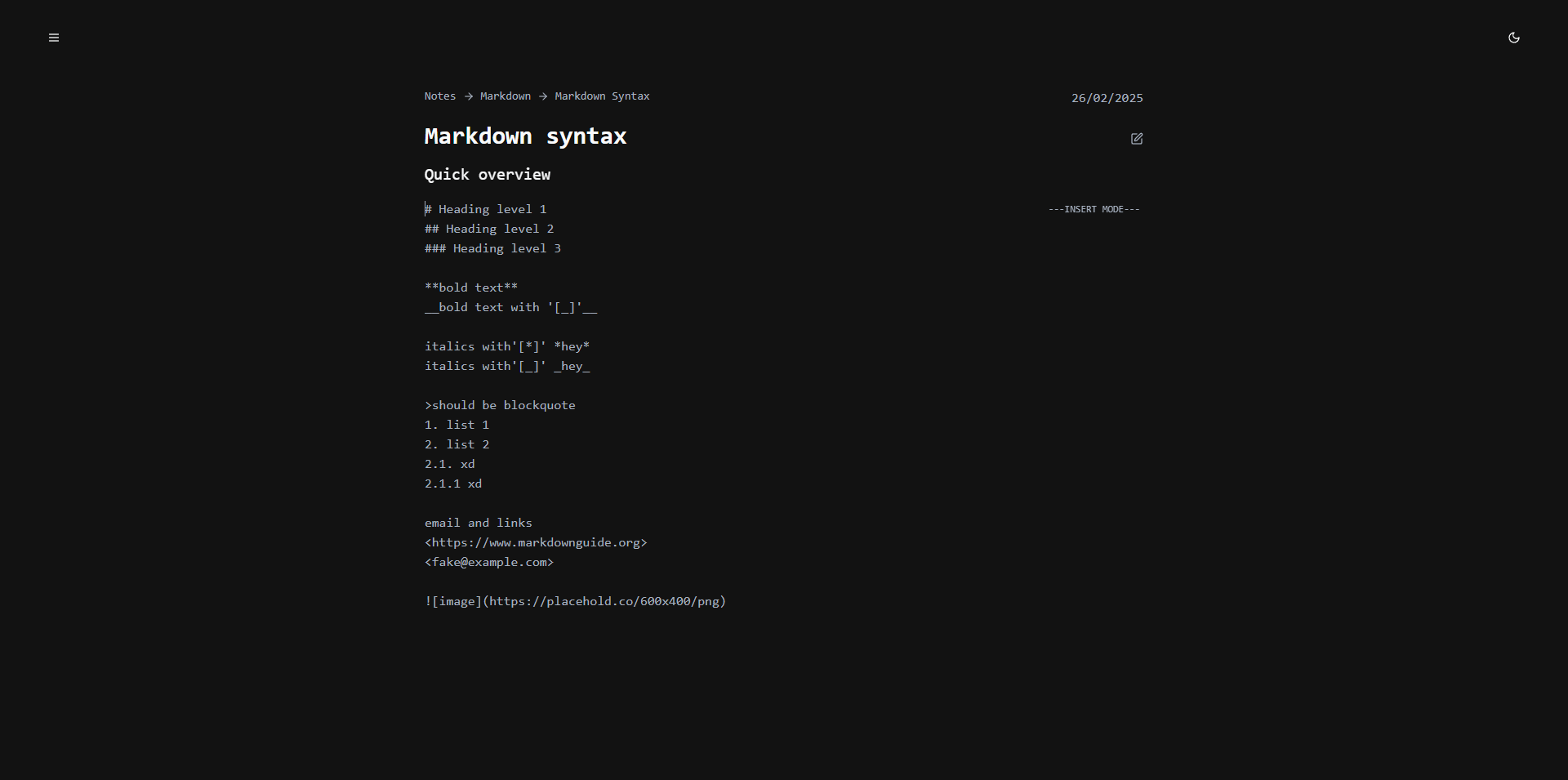Click the Quick overview subheading
Viewport: 1568px width, 780px height.
pos(487,175)
